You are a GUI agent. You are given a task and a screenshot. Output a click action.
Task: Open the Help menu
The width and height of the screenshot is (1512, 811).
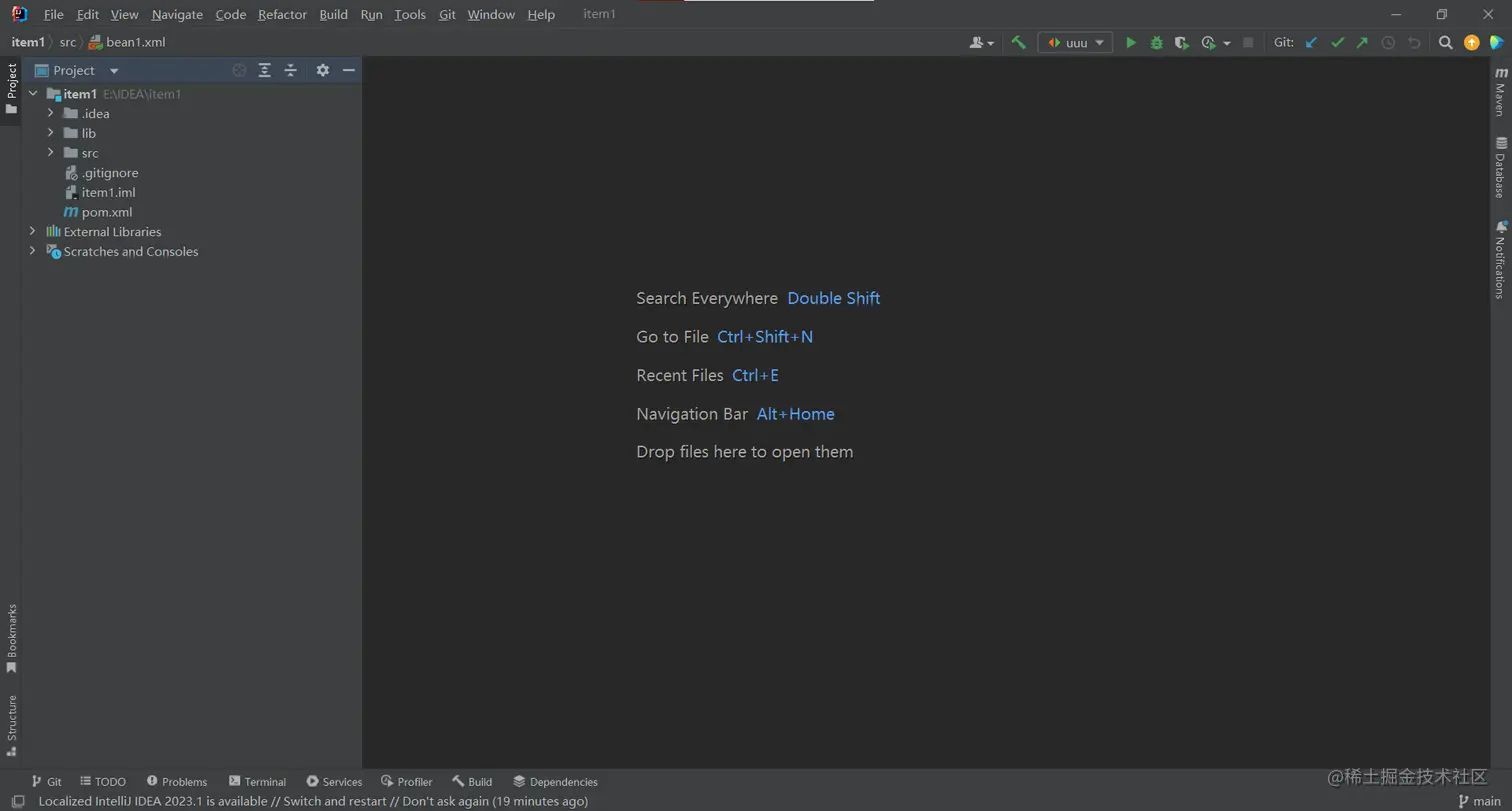click(x=541, y=14)
